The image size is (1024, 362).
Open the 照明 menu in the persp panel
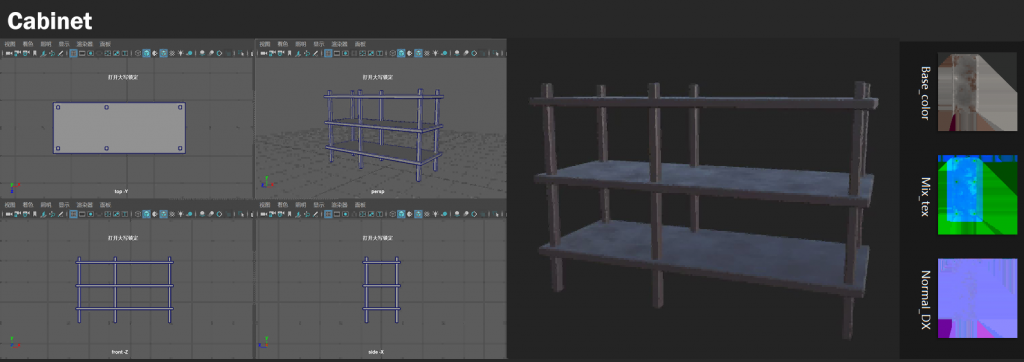coord(300,44)
